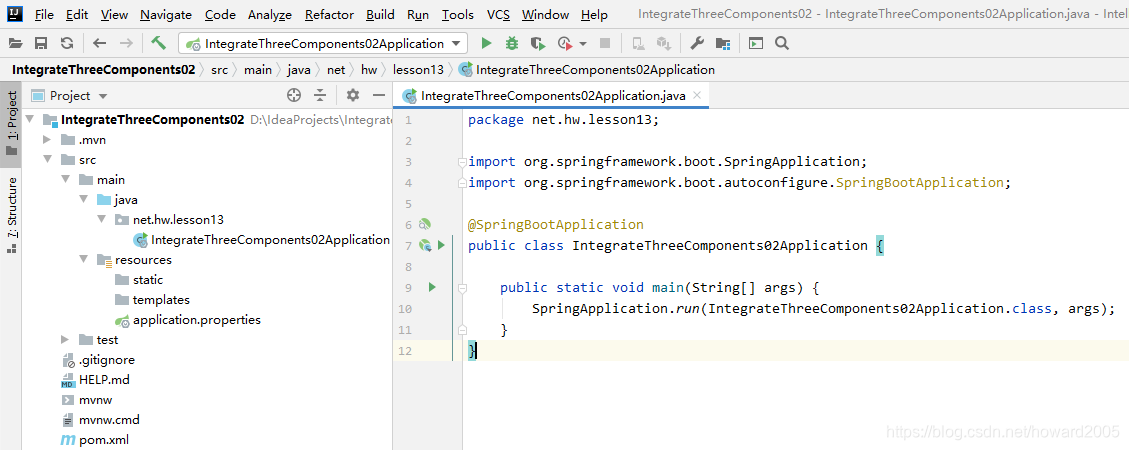Select application.properties file

pos(187,320)
